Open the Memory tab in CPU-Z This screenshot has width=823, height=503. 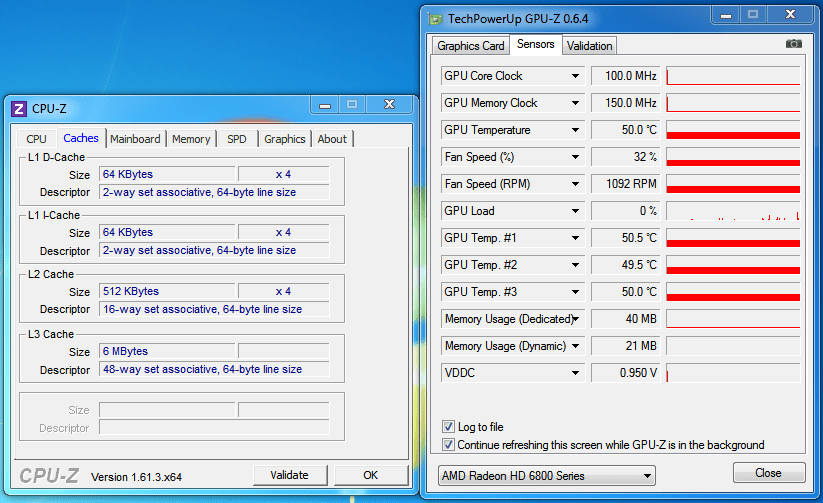coord(191,139)
